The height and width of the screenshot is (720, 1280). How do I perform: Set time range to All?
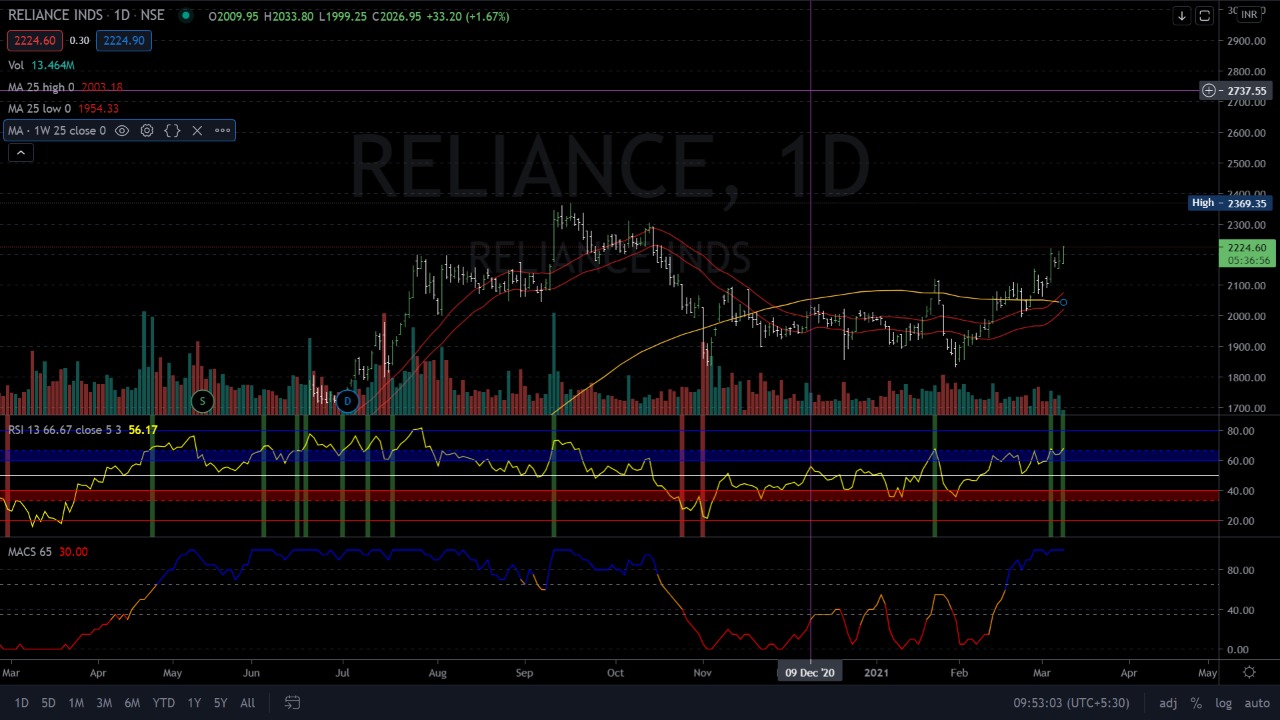click(x=247, y=703)
